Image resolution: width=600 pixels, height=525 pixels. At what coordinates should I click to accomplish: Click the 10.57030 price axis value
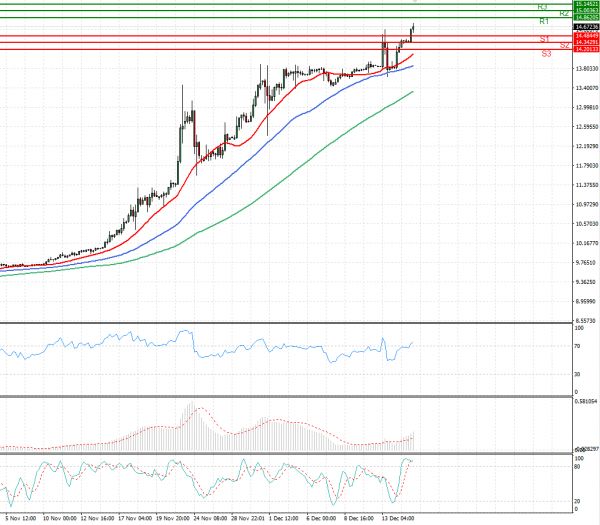coord(587,223)
